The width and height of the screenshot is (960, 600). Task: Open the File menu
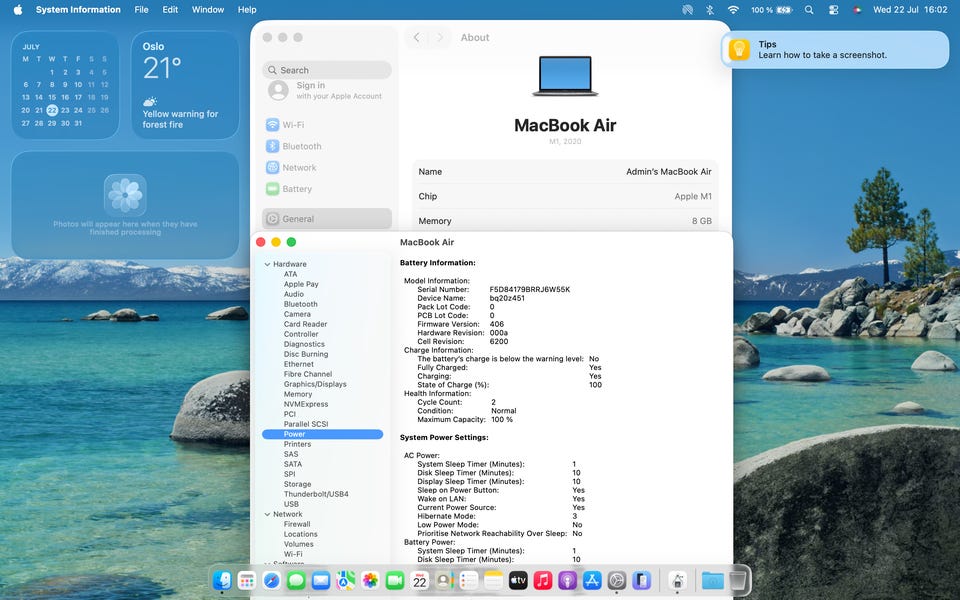(141, 10)
